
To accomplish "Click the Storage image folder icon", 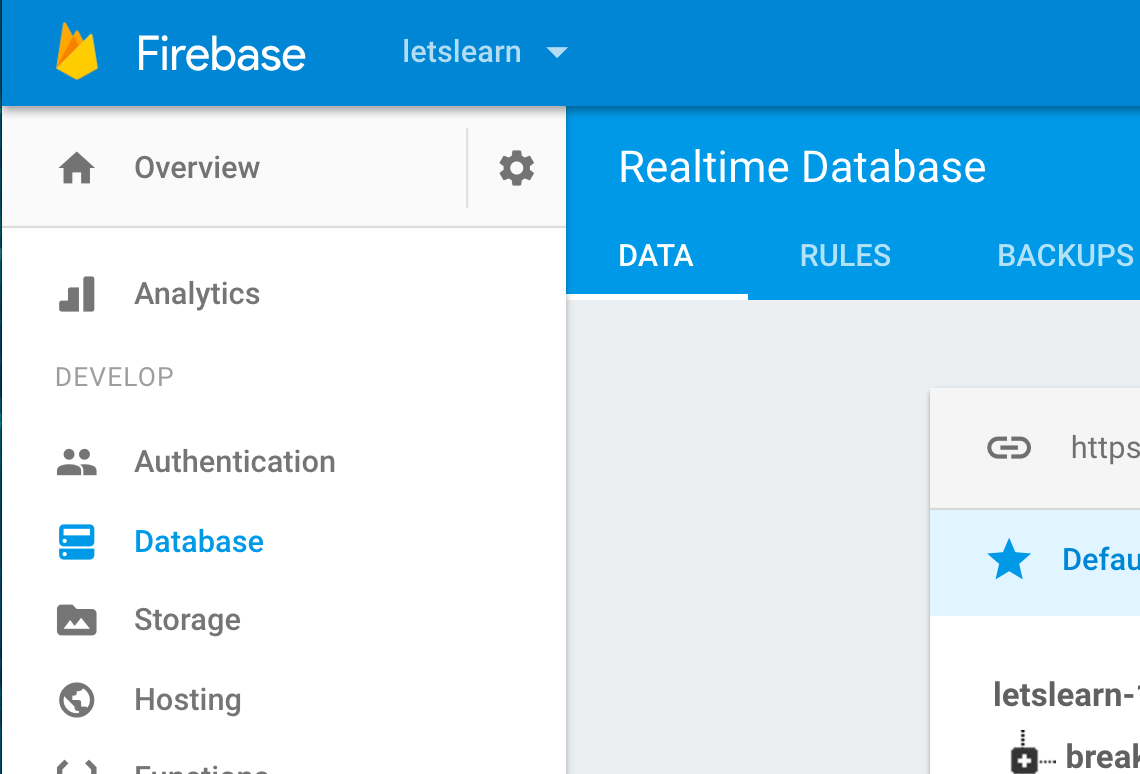I will tap(77, 620).
